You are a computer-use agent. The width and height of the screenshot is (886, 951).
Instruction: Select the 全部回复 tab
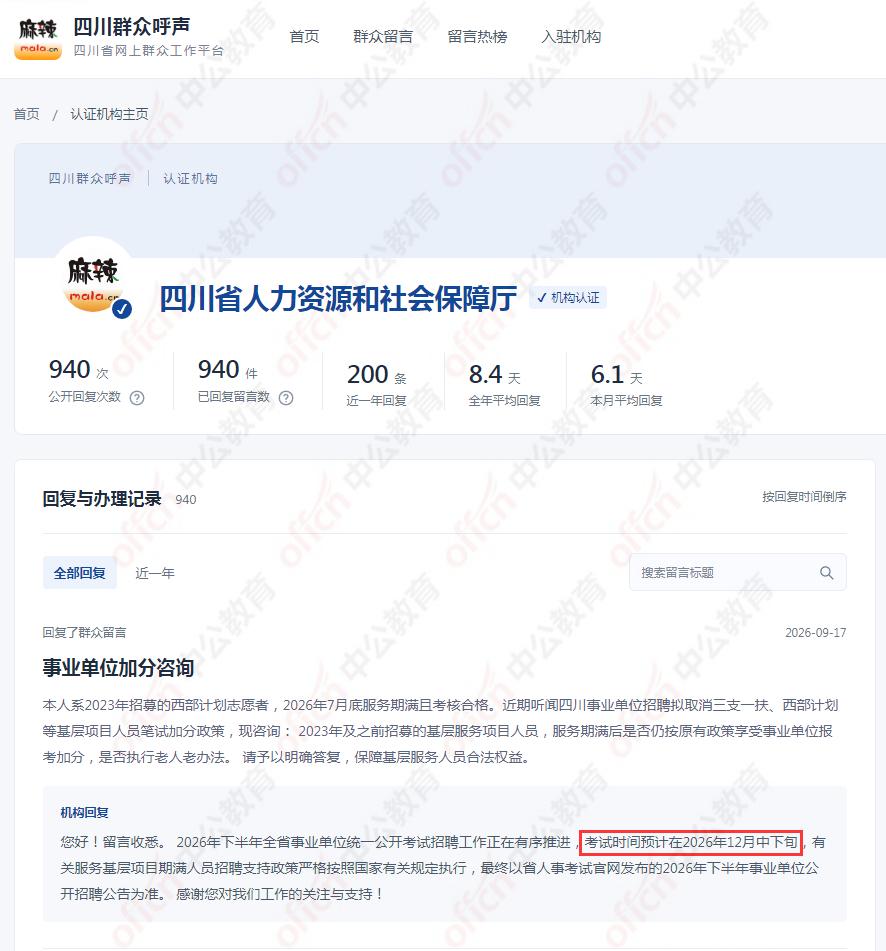point(79,573)
